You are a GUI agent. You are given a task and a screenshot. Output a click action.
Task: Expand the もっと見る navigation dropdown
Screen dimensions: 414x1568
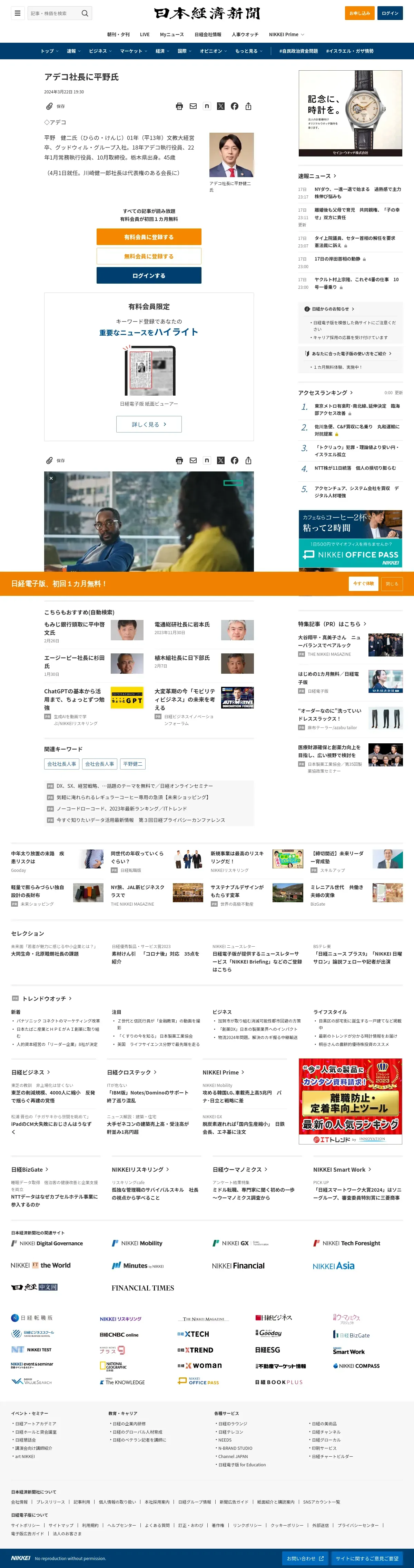(249, 51)
